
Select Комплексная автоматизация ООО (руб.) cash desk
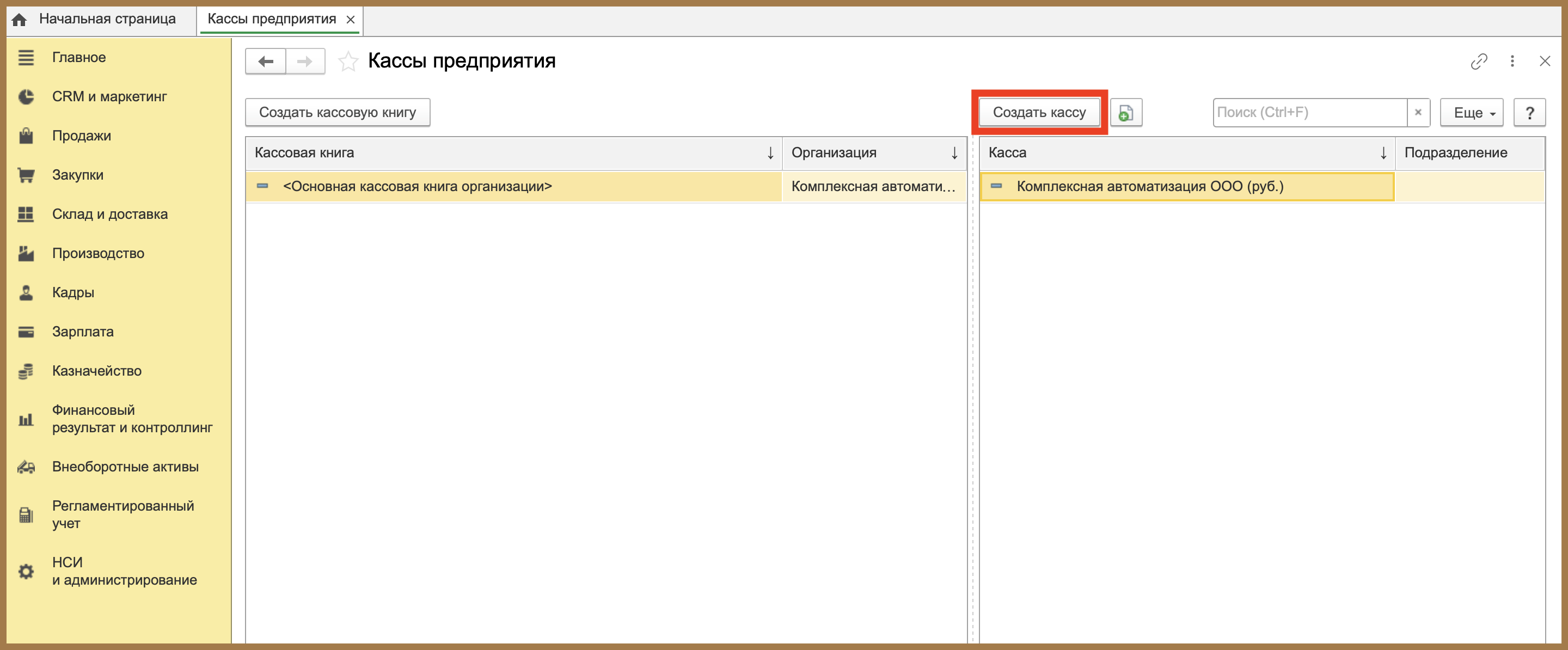1187,187
